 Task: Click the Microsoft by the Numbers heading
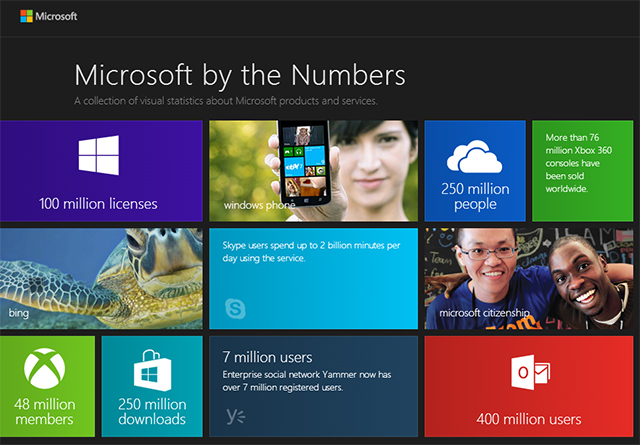tap(240, 76)
